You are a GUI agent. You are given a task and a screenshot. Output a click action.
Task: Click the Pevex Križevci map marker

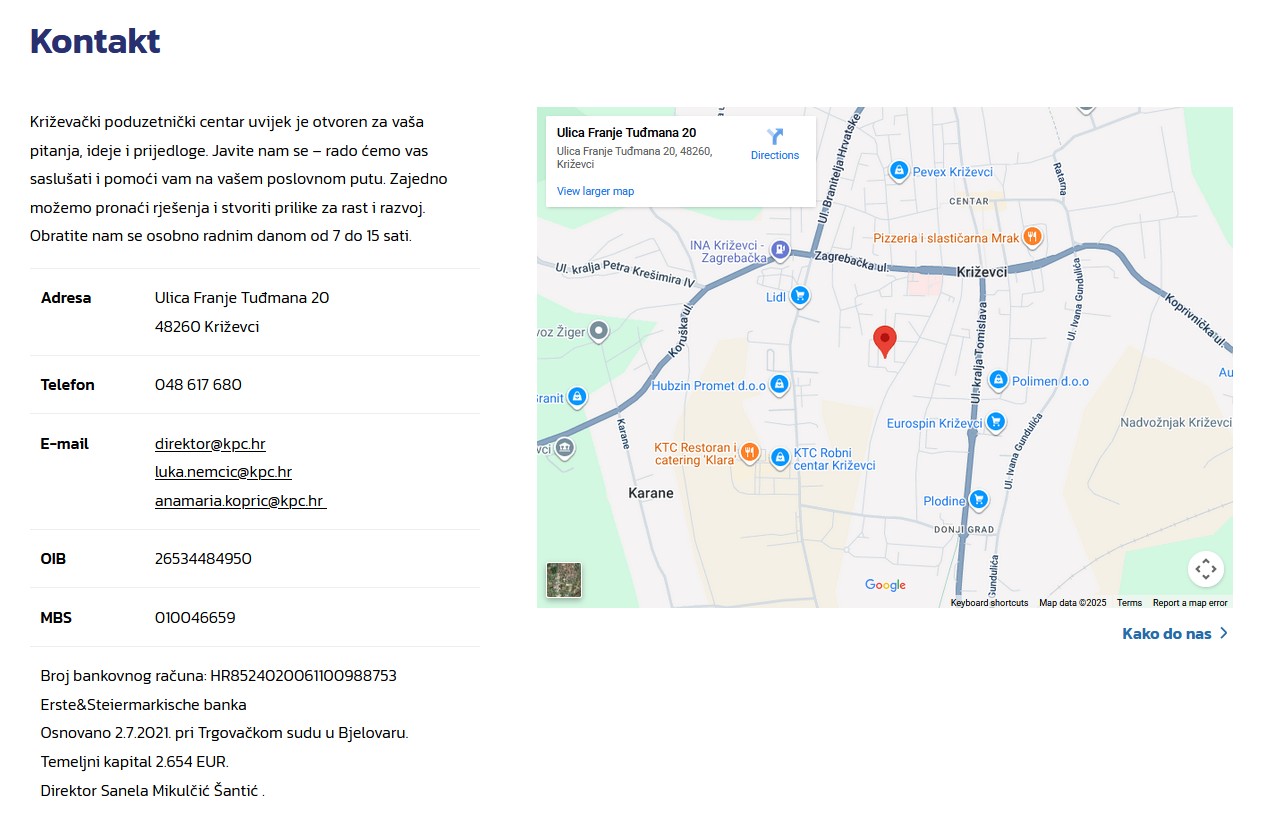[898, 171]
